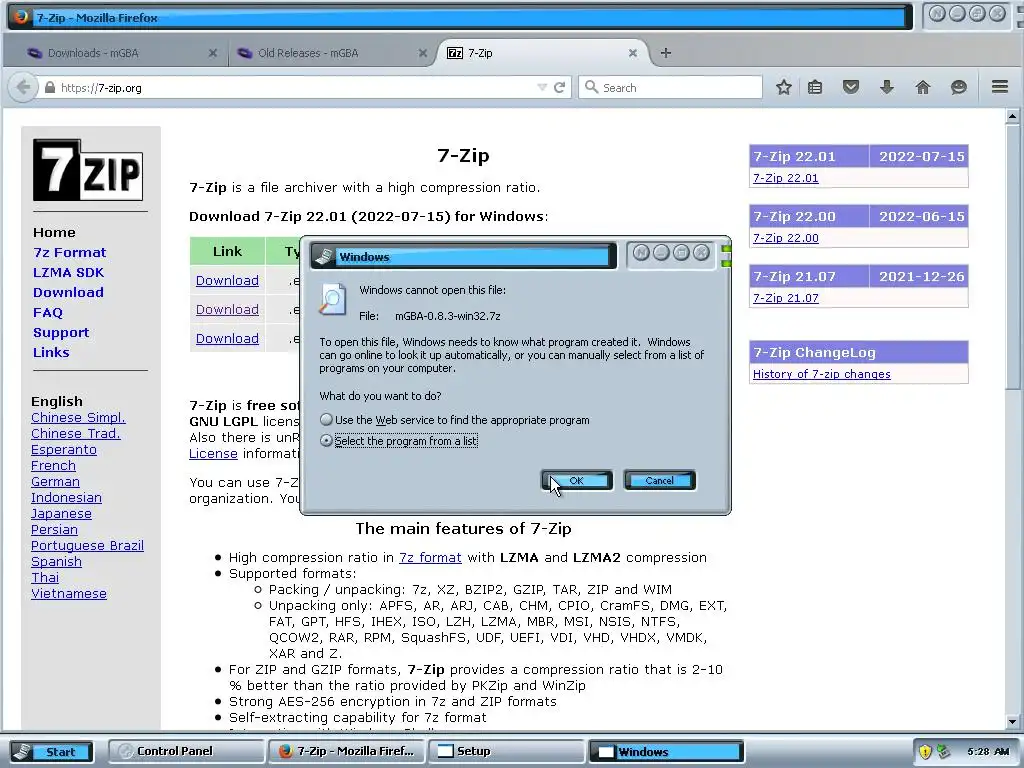
Task: Open the LZMA SDK sidebar link
Action: pos(69,272)
